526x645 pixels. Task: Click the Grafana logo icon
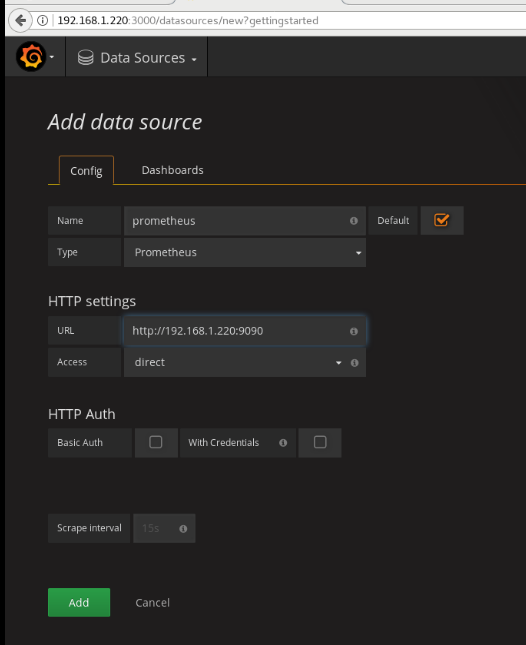[x=31, y=56]
